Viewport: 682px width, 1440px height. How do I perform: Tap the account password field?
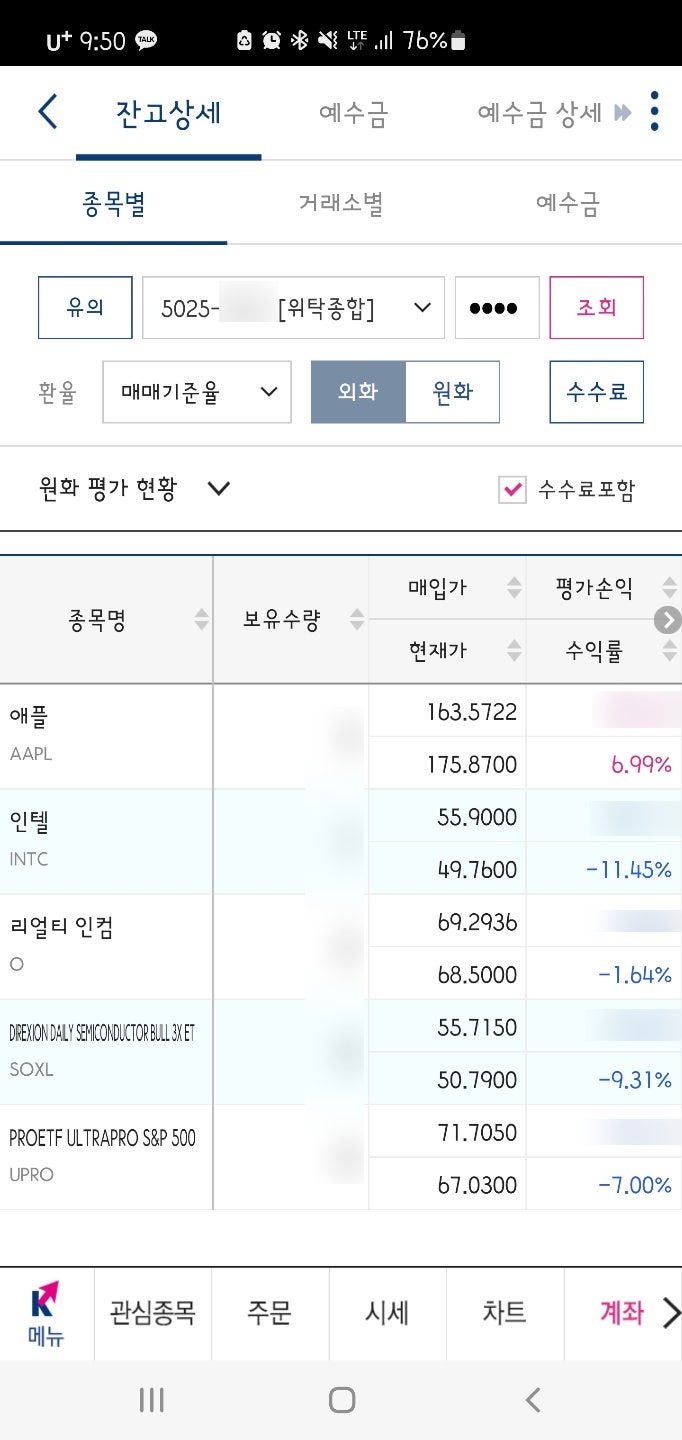point(497,308)
